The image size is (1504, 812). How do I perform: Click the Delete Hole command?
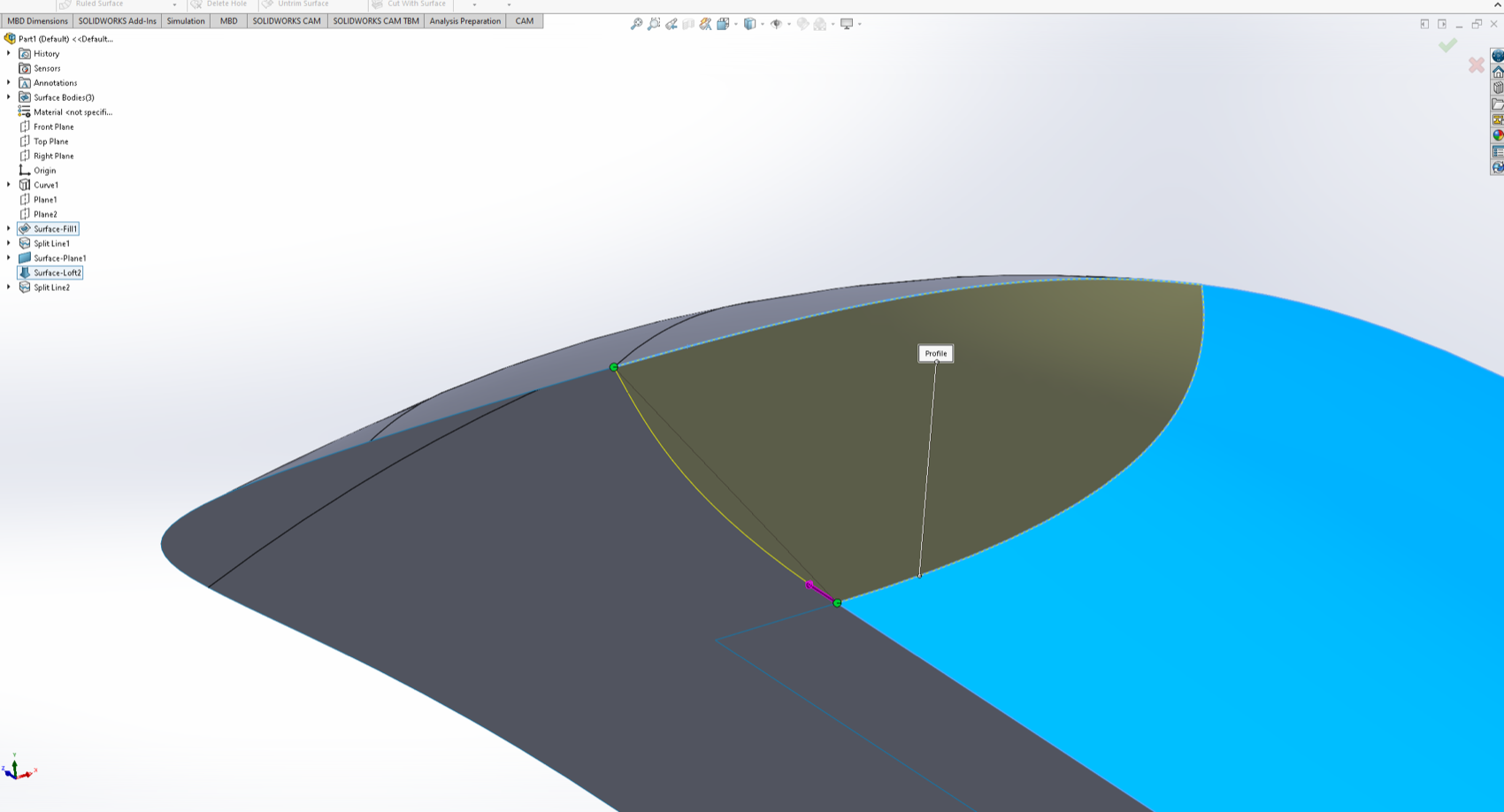coord(219,4)
